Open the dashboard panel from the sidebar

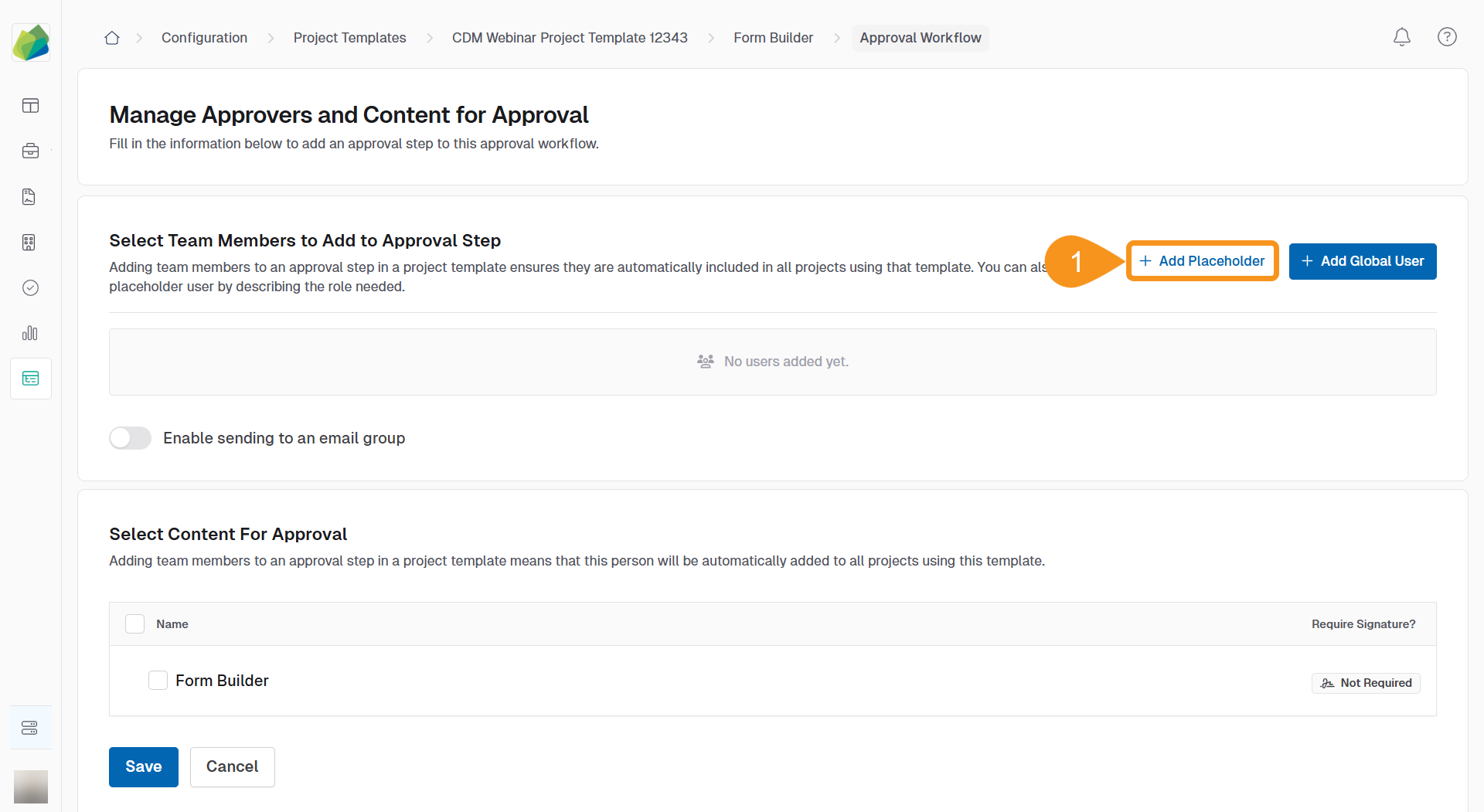pos(30,106)
